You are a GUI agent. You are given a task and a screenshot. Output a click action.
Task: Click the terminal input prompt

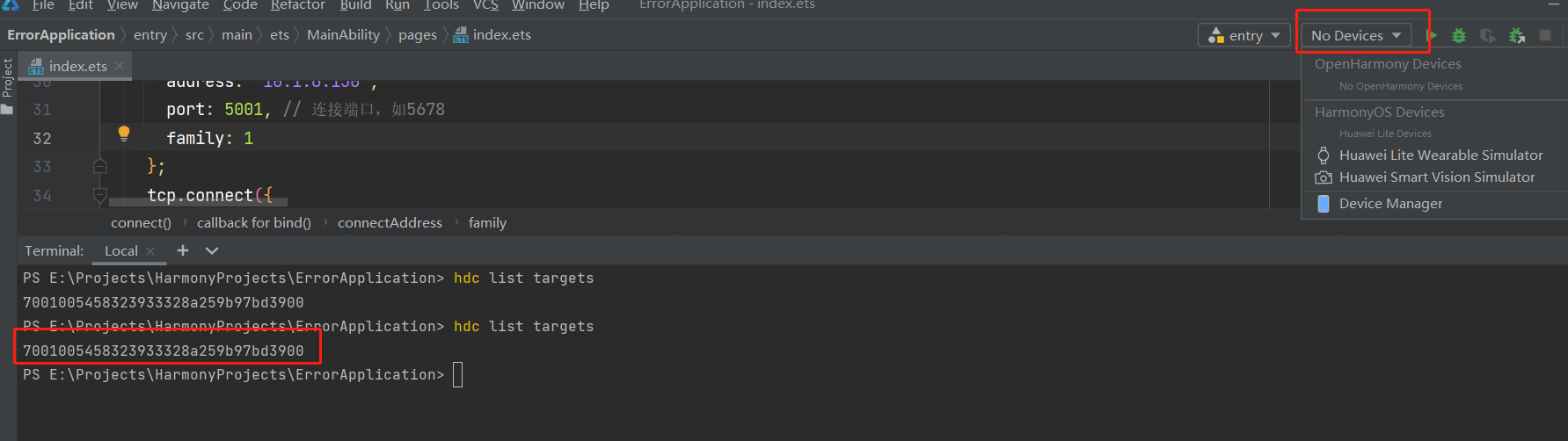pos(457,375)
